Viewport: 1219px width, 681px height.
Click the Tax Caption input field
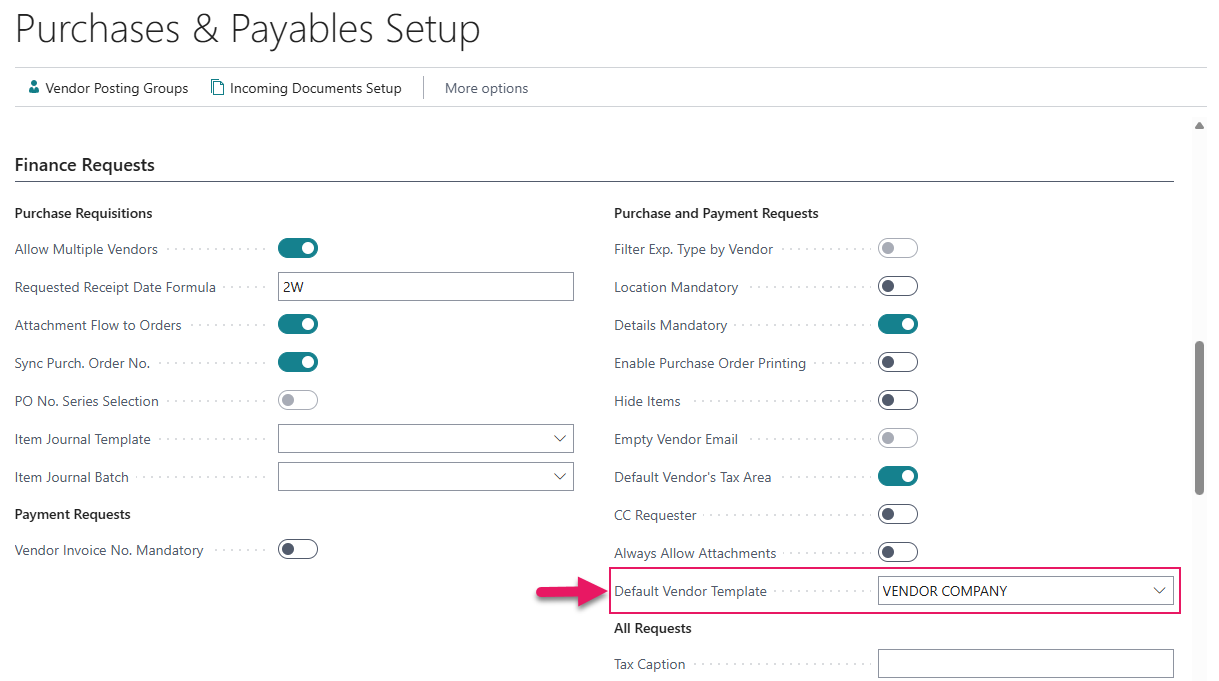click(1025, 664)
